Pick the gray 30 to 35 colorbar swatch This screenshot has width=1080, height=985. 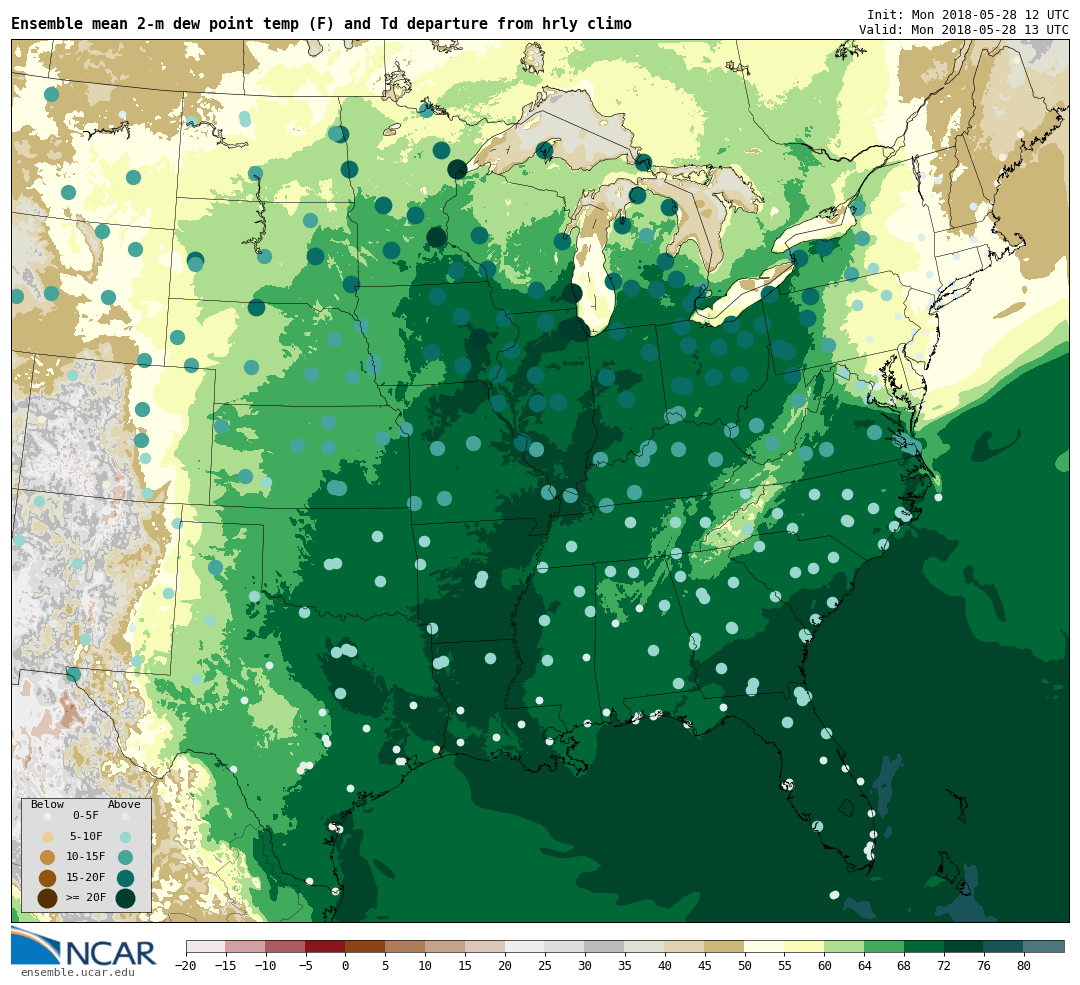(x=605, y=946)
